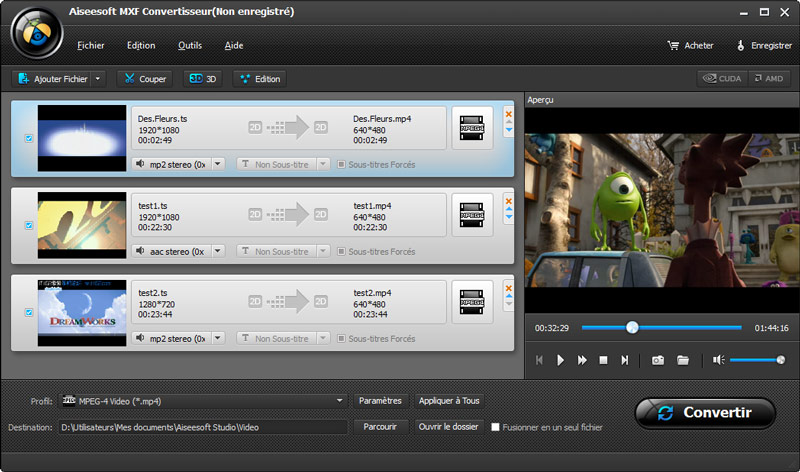Mute the preview volume speaker icon
The image size is (800, 472).
tap(718, 360)
